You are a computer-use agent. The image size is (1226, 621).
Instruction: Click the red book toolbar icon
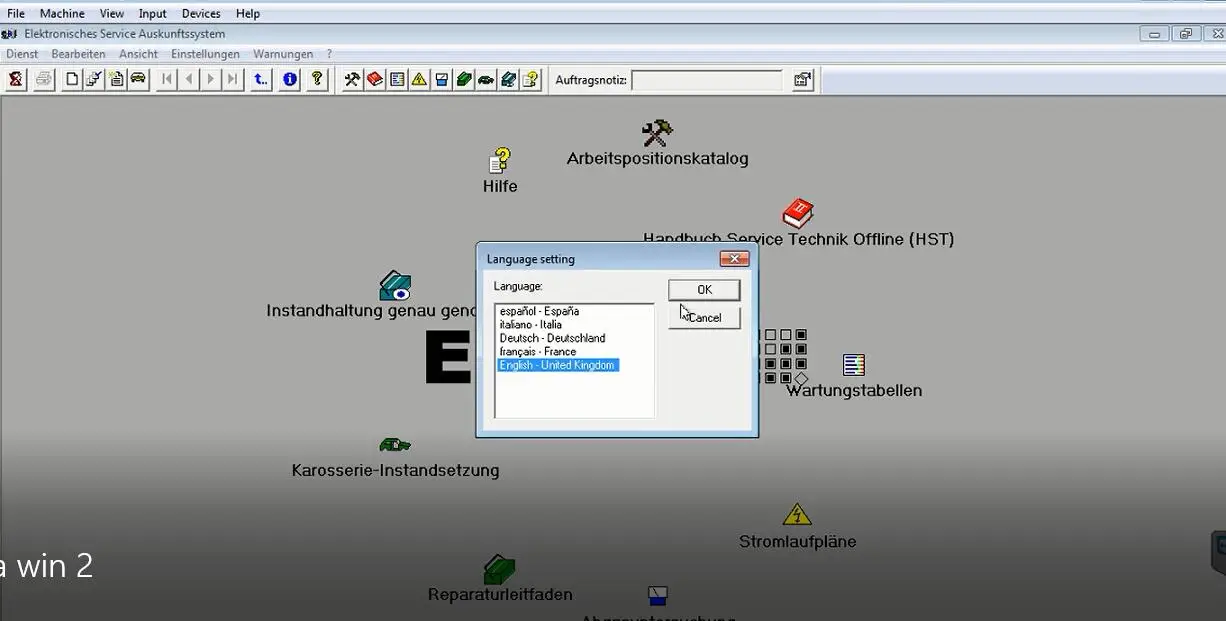pyautogui.click(x=375, y=79)
